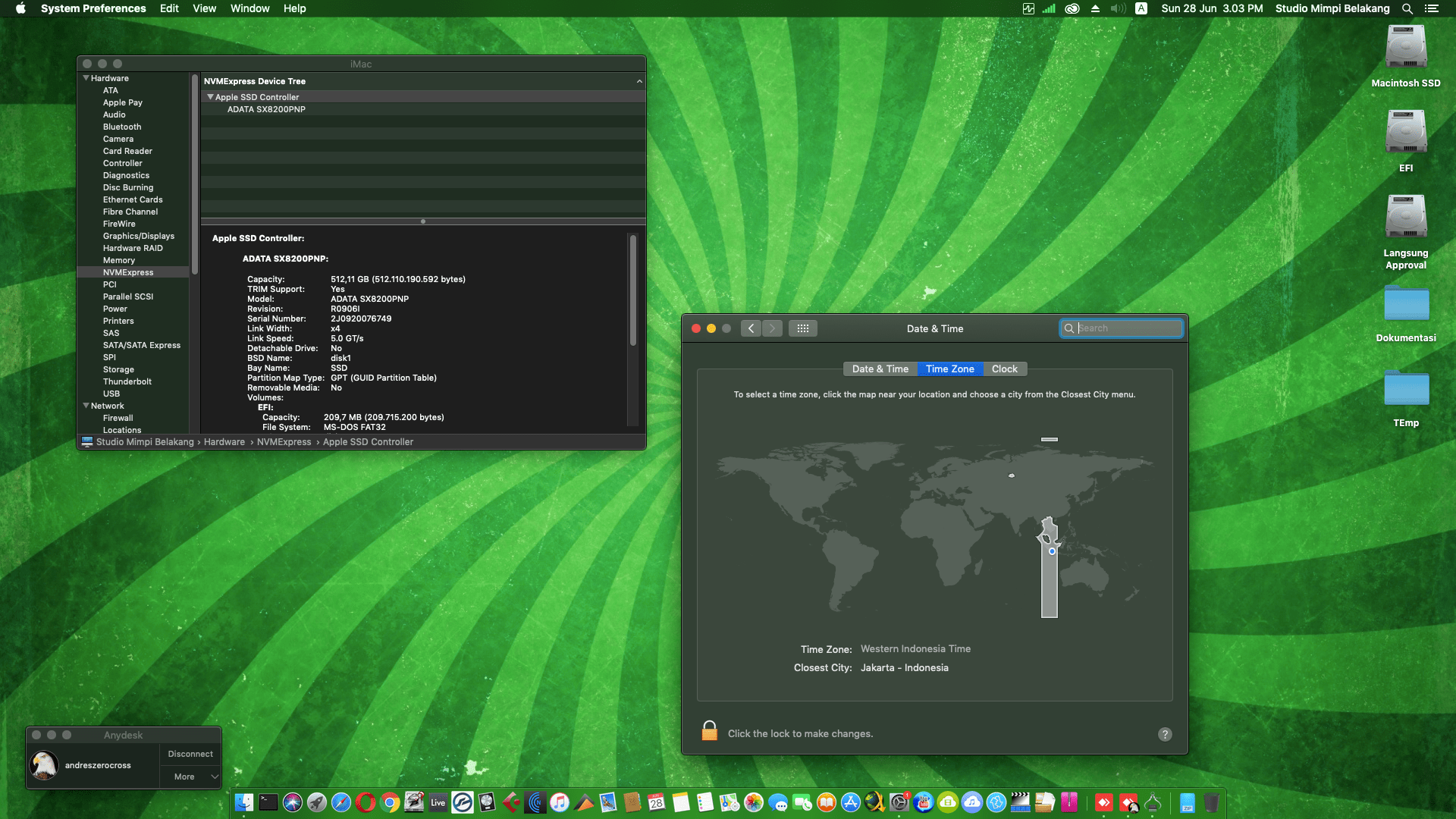
Task: Open Terminal from the dock
Action: point(268,802)
